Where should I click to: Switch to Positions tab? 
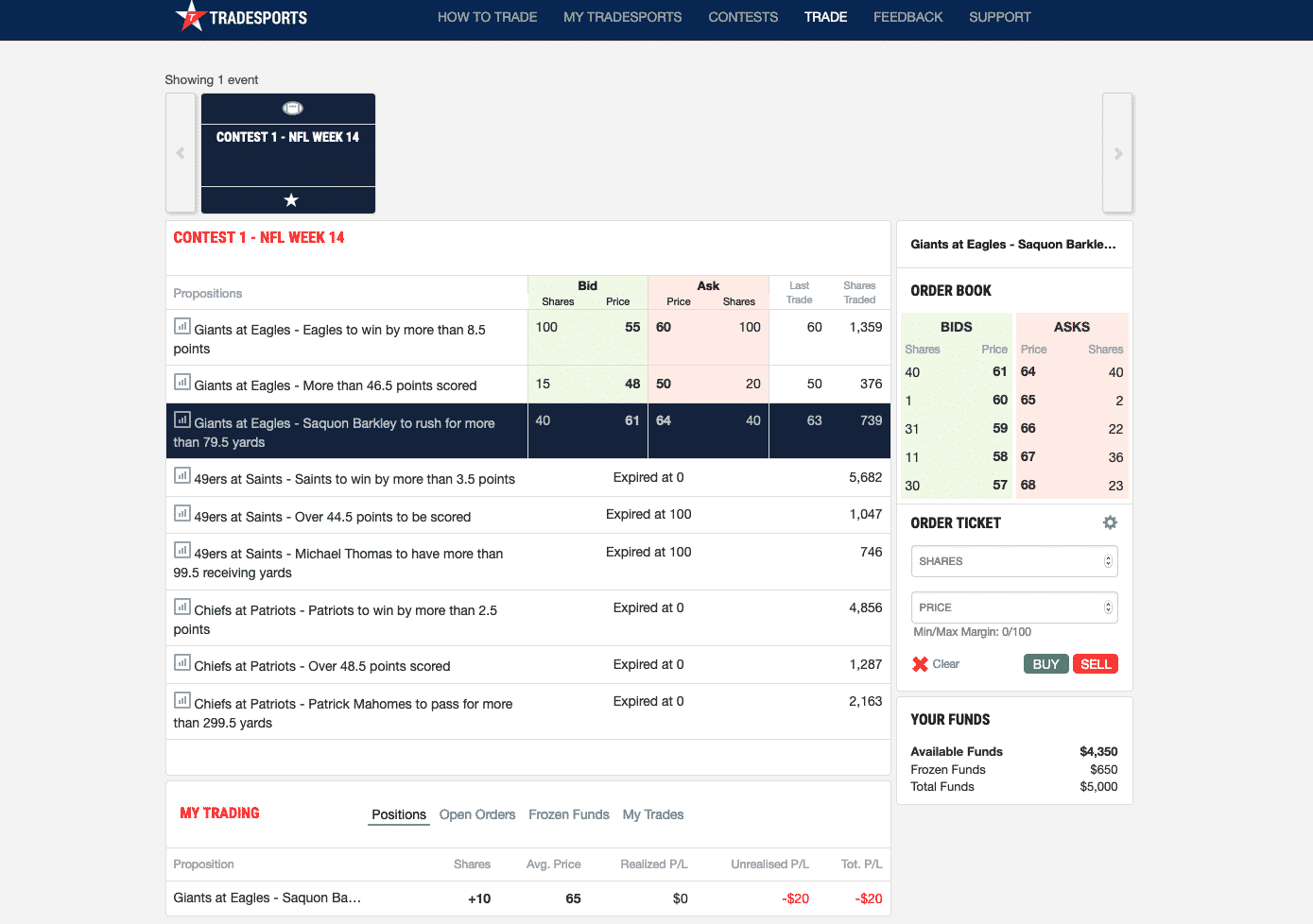(399, 814)
